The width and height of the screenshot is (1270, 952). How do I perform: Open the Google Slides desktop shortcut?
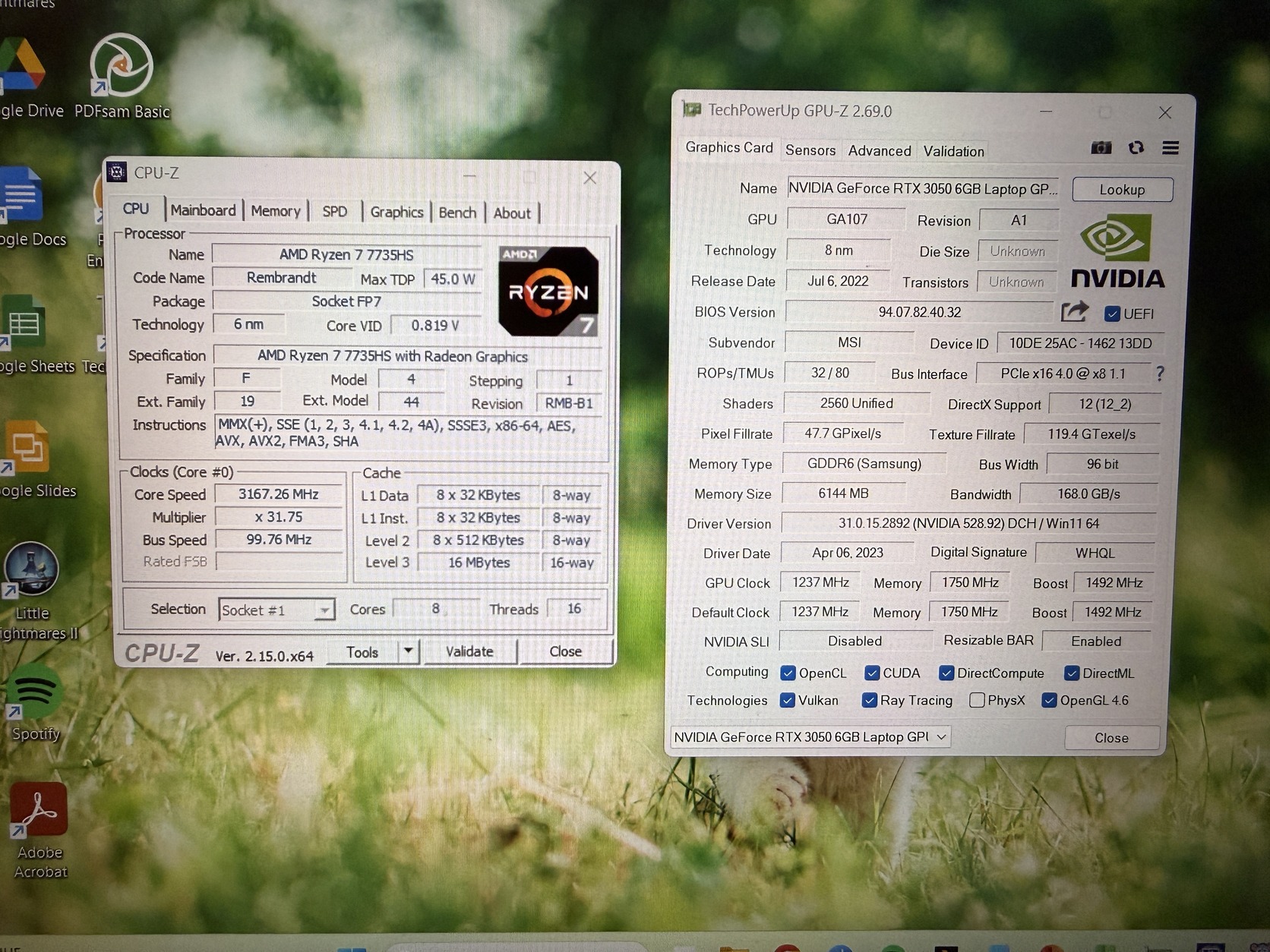(x=34, y=459)
